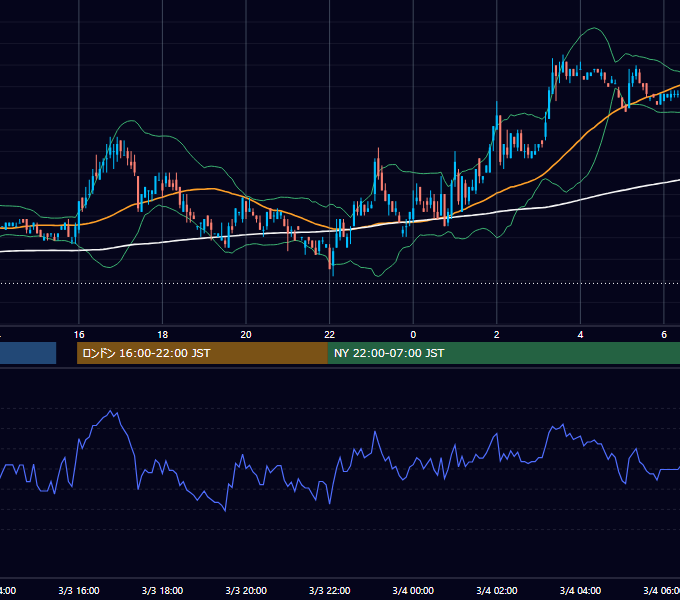Click the 3/4 04:00 date label
Image resolution: width=680 pixels, height=600 pixels.
[580, 590]
